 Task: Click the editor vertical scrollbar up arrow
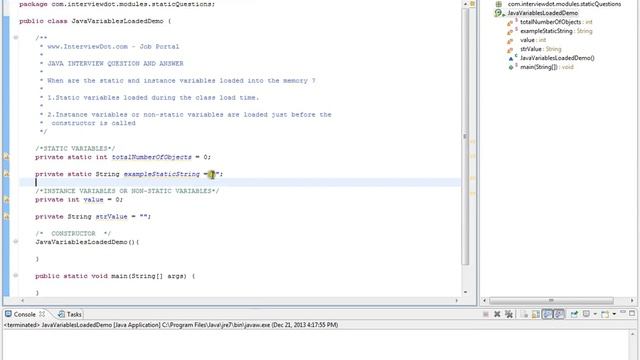tap(465, 4)
